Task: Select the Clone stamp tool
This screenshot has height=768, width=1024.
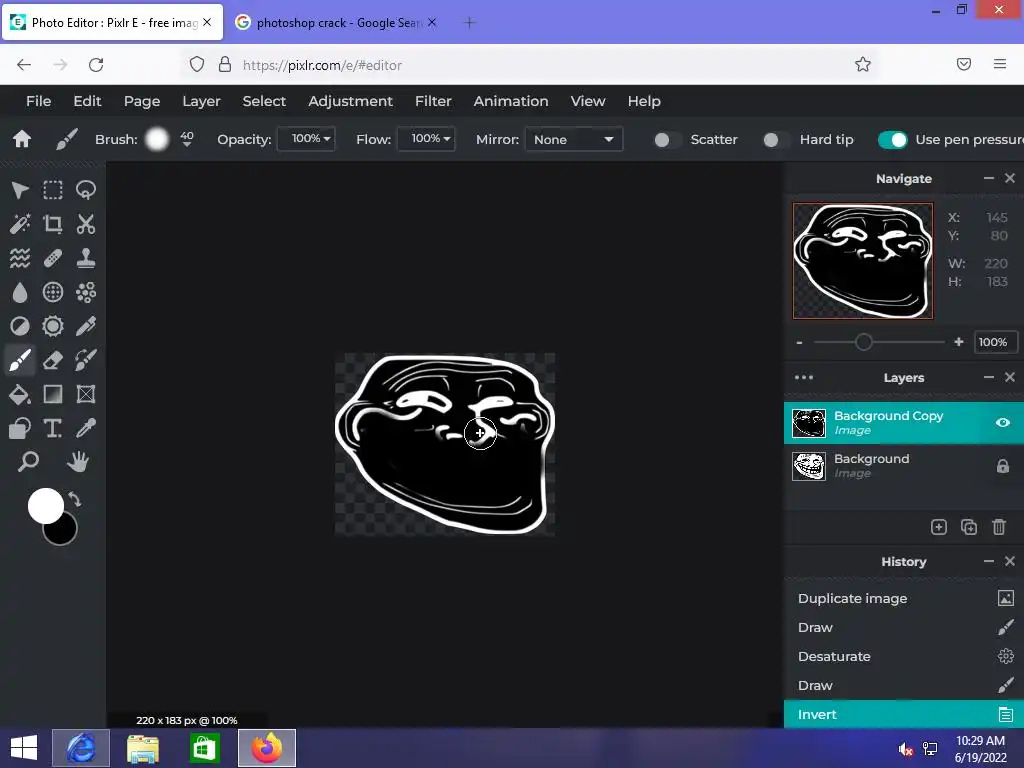Action: point(86,258)
